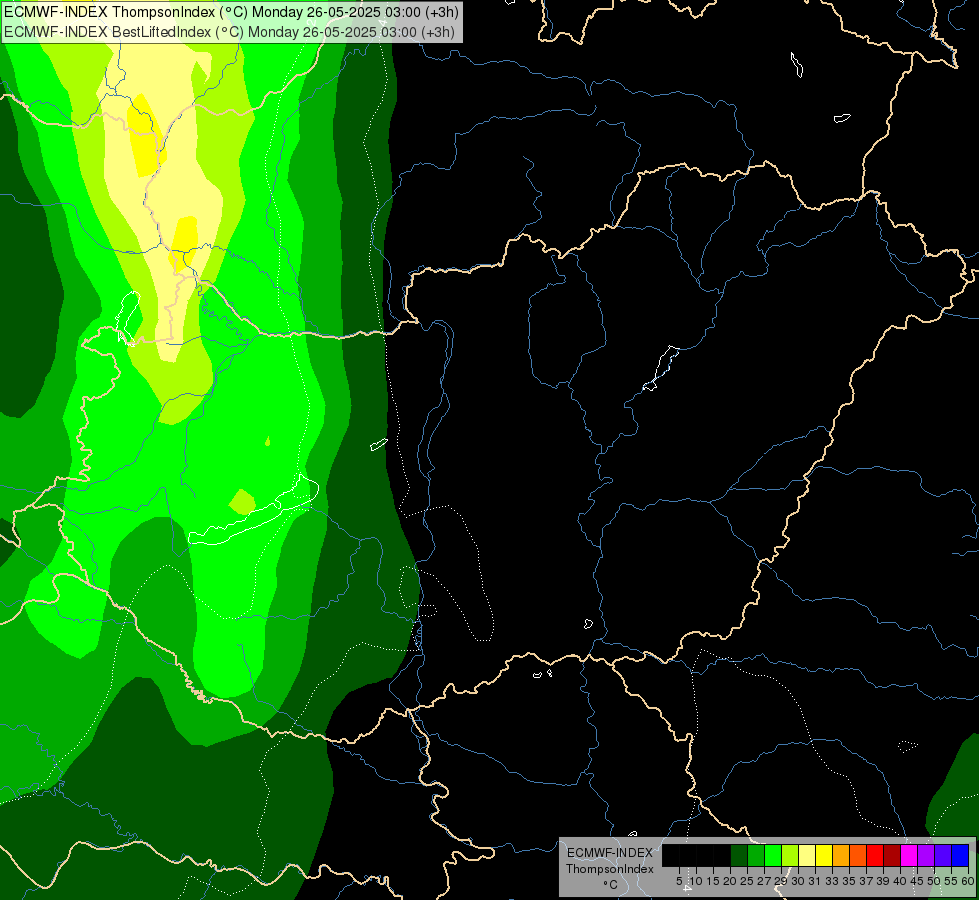The width and height of the screenshot is (979, 900).
Task: Click the legend value '40'
Action: (900, 881)
